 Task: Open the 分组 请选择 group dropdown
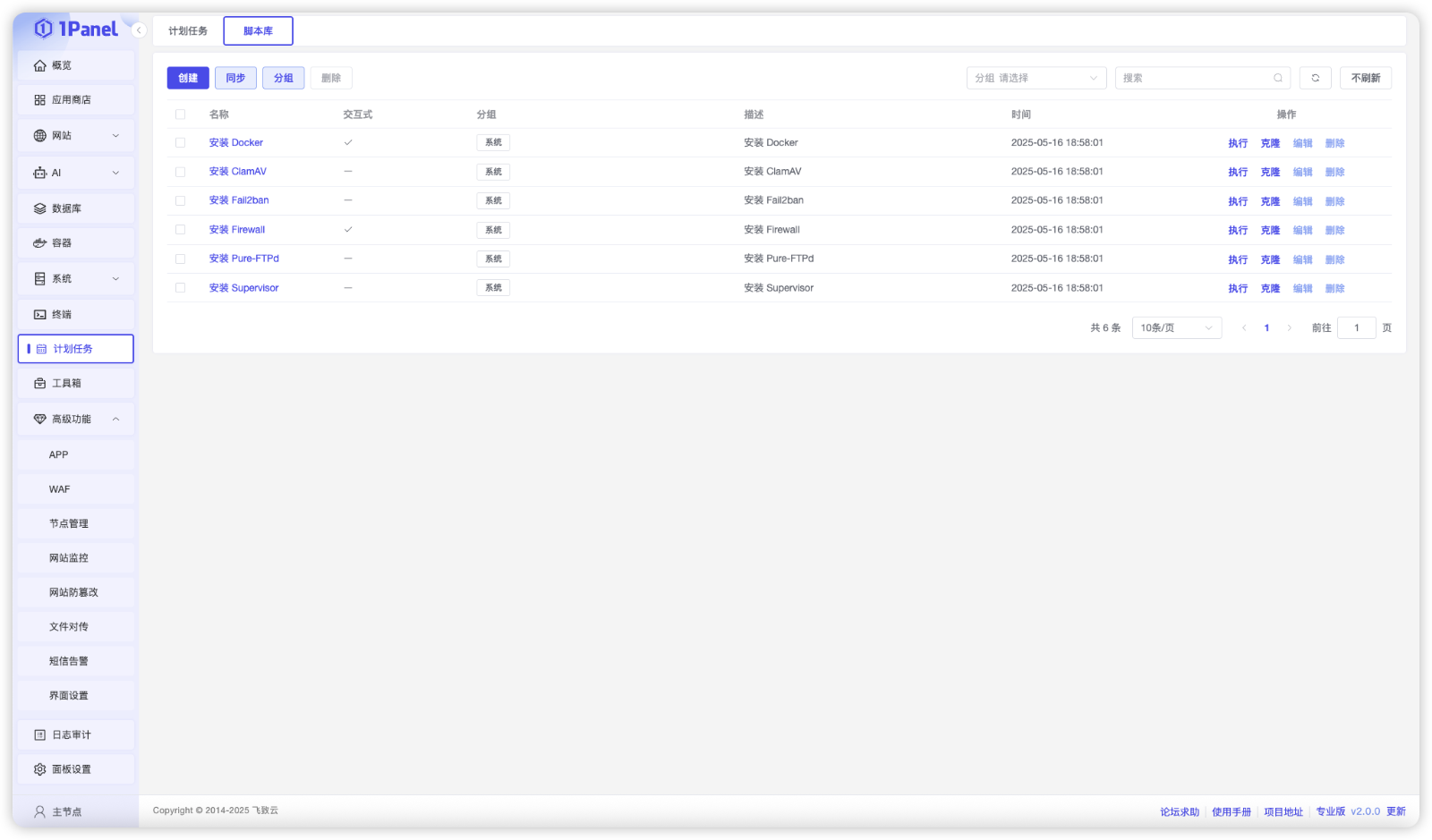(1036, 78)
